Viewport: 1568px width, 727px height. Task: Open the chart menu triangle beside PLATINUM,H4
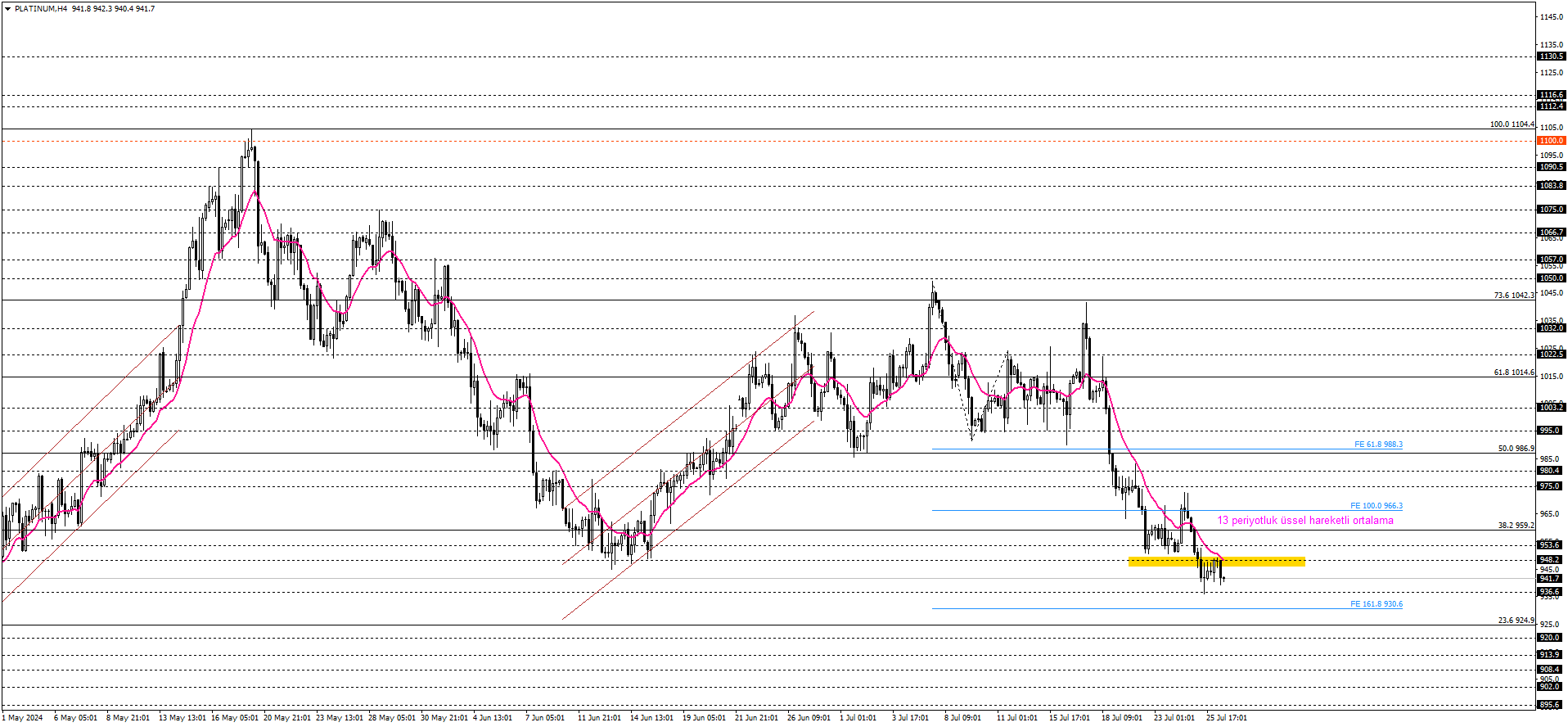coord(8,9)
